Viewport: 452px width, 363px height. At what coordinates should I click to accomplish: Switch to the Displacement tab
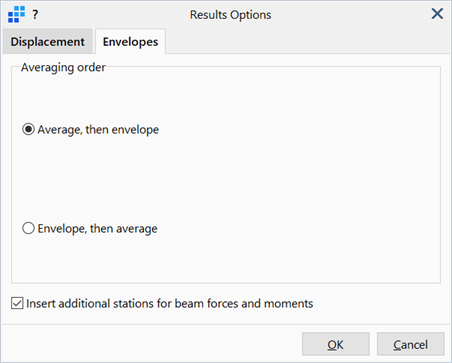pos(47,42)
